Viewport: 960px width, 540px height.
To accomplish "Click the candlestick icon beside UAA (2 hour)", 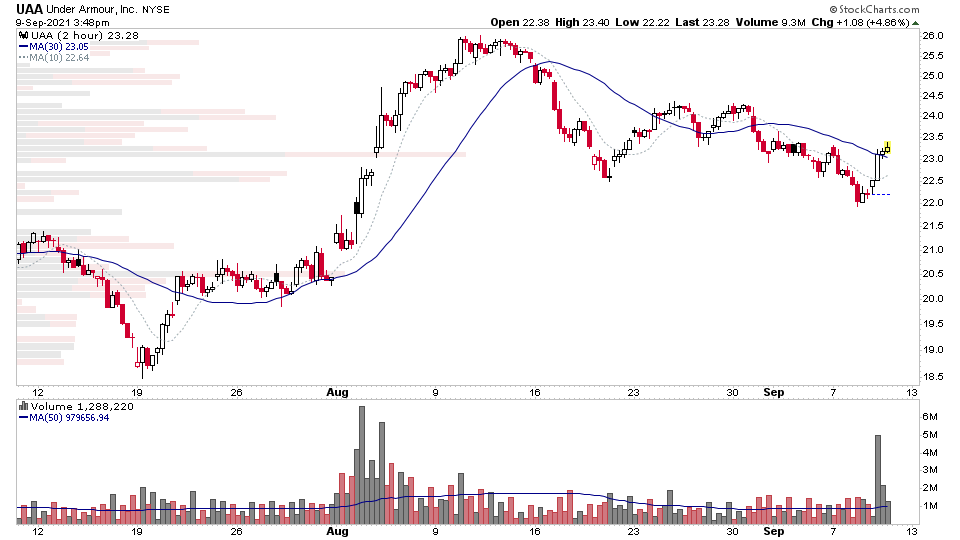I will point(24,35).
